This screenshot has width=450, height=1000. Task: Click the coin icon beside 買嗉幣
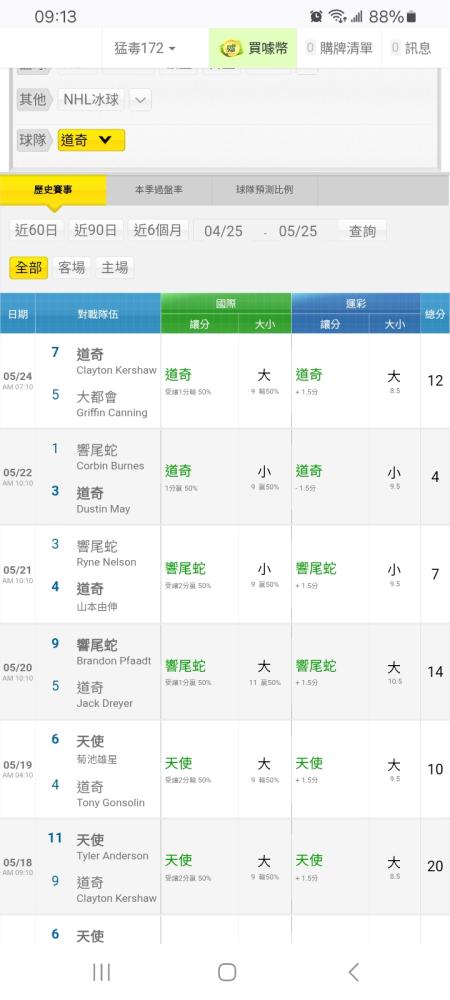230,48
